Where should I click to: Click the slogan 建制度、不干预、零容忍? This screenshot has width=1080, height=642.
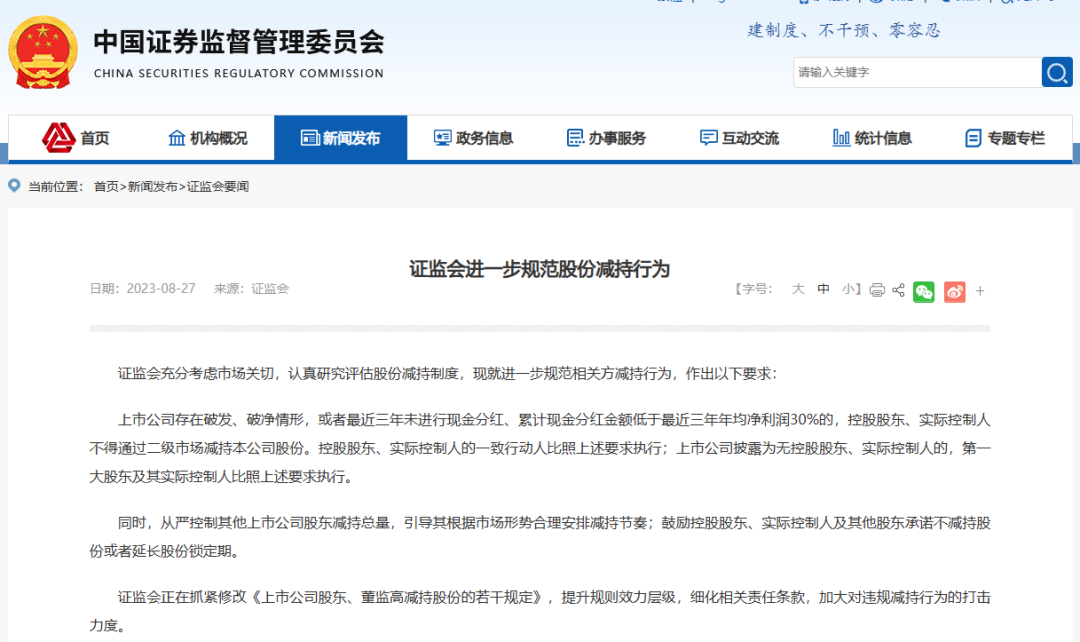pos(844,30)
